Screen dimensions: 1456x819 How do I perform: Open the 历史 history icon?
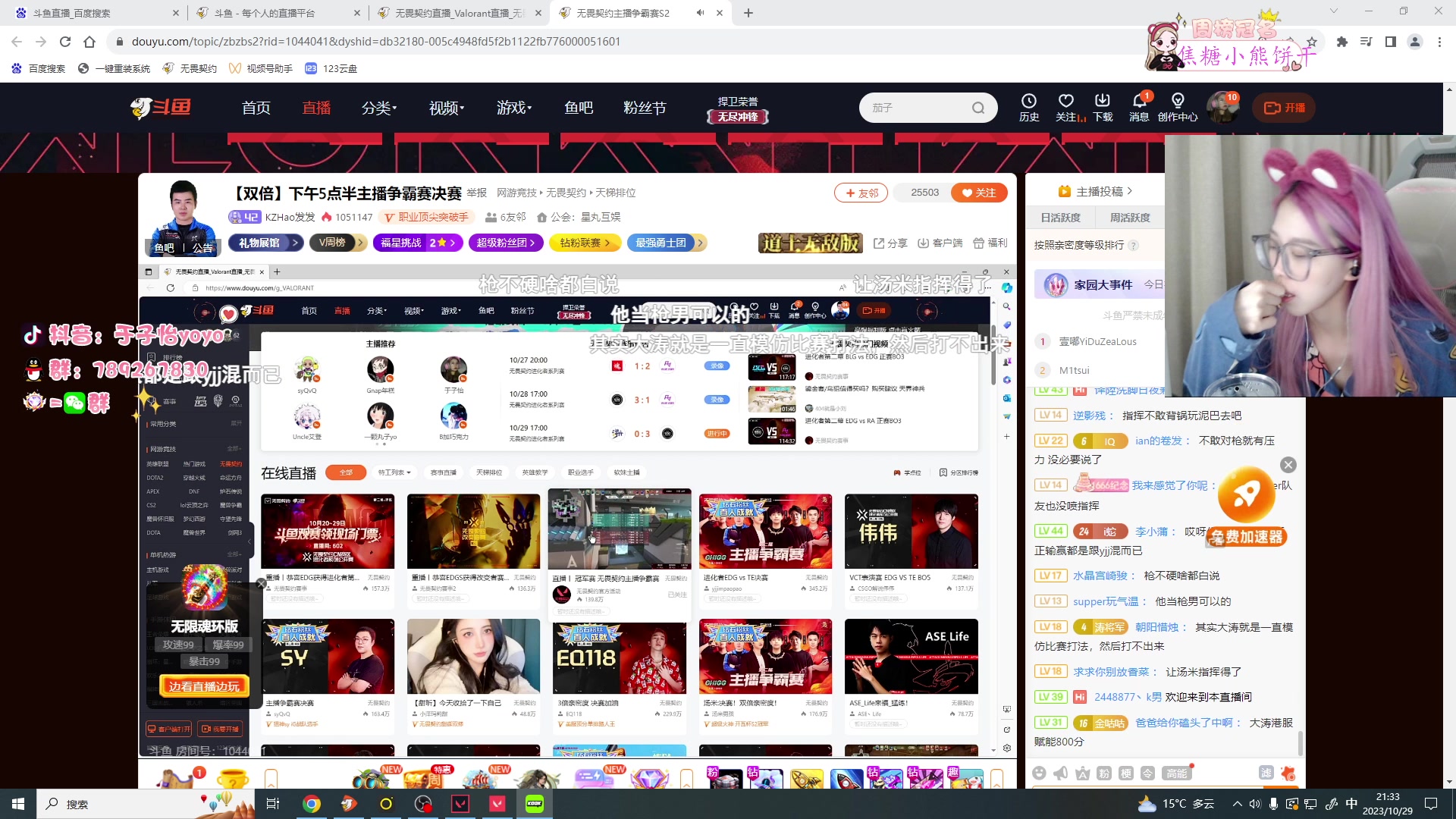point(1029,107)
